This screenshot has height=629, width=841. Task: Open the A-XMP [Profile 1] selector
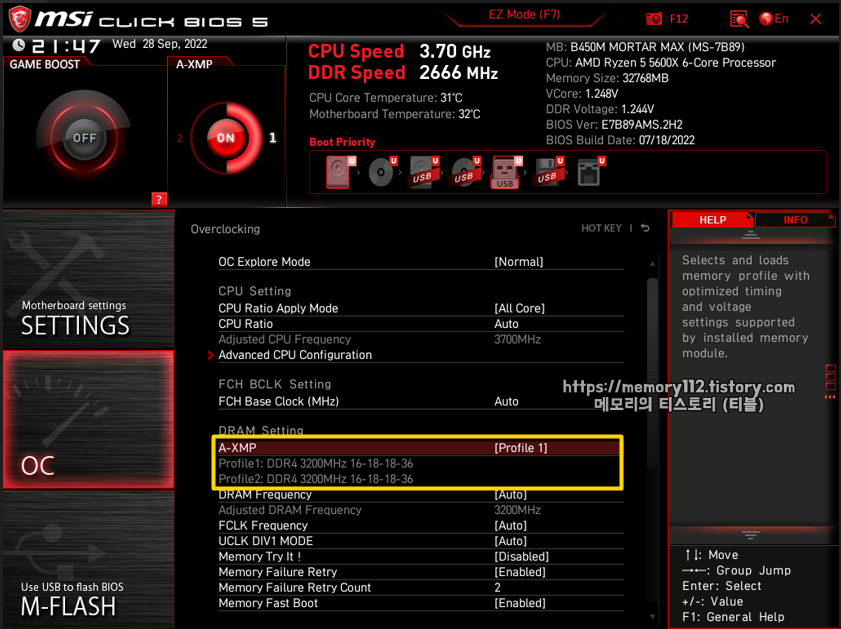click(418, 448)
